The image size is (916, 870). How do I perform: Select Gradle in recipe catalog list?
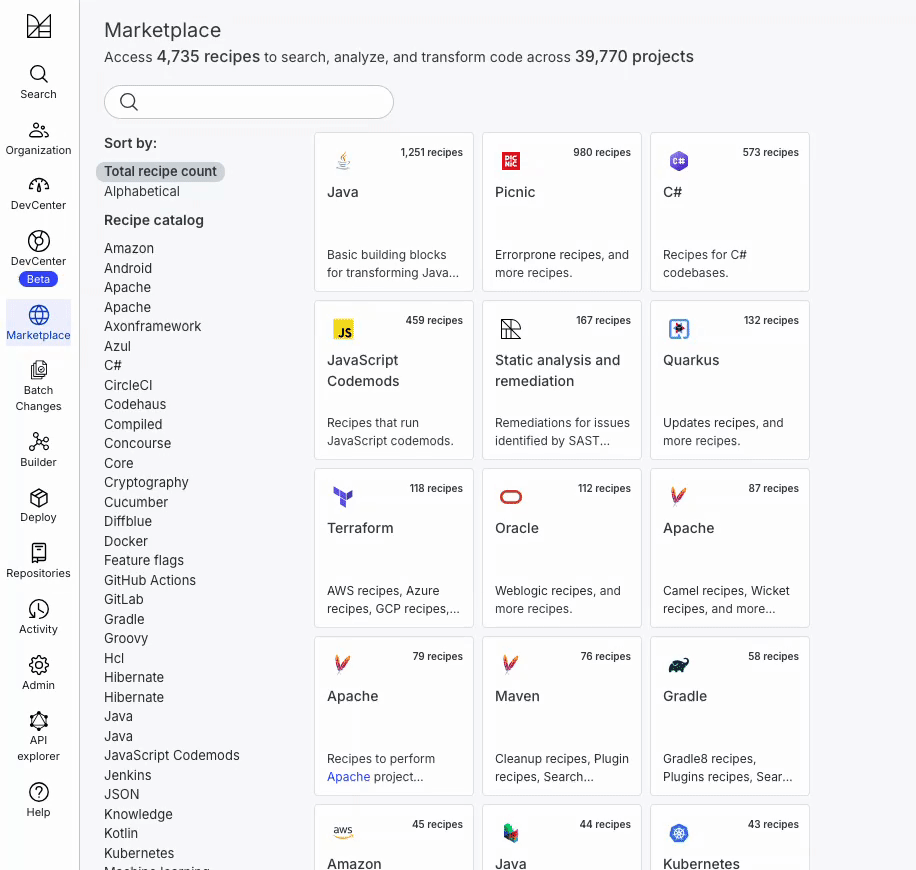pos(124,619)
